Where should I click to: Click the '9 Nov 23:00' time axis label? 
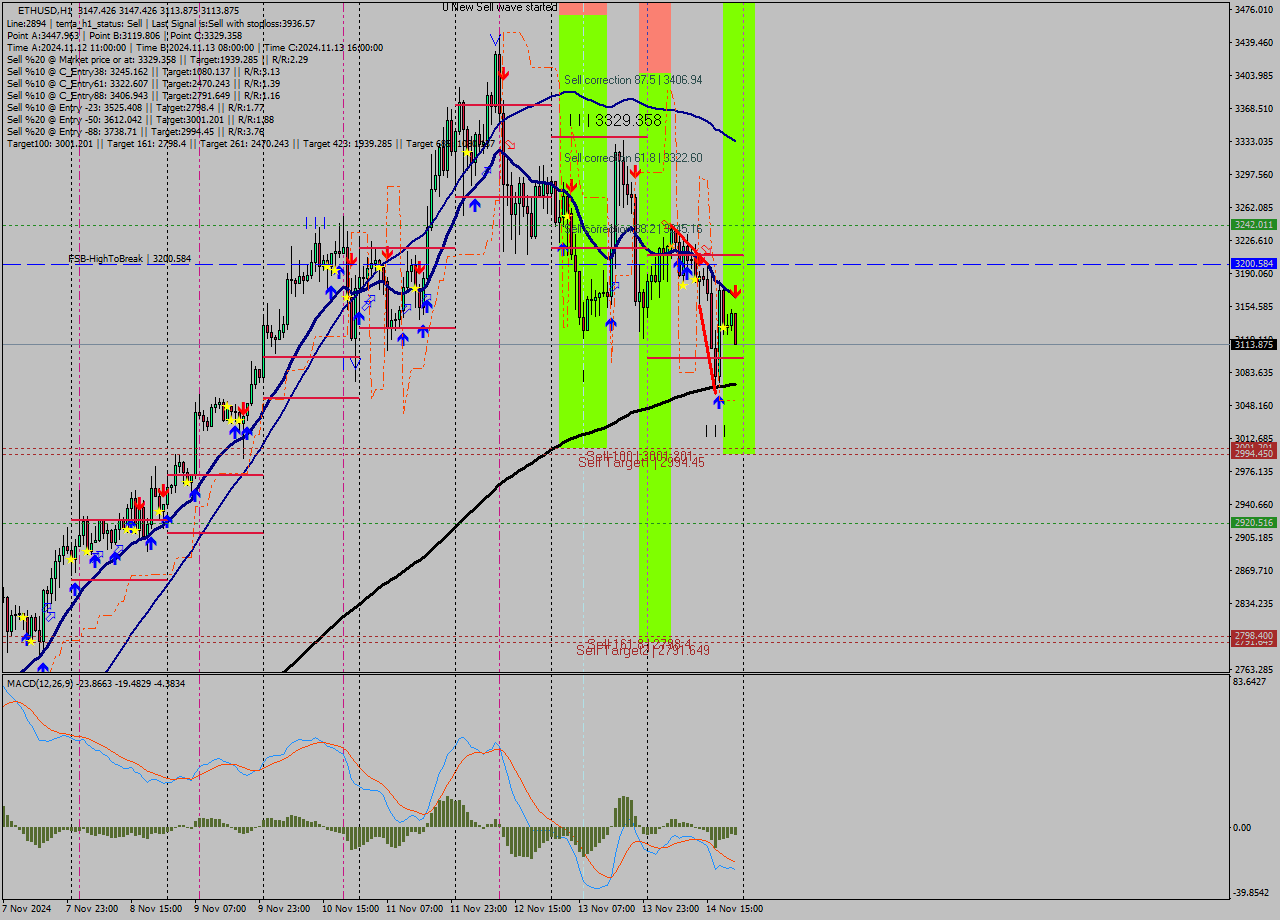pyautogui.click(x=284, y=909)
